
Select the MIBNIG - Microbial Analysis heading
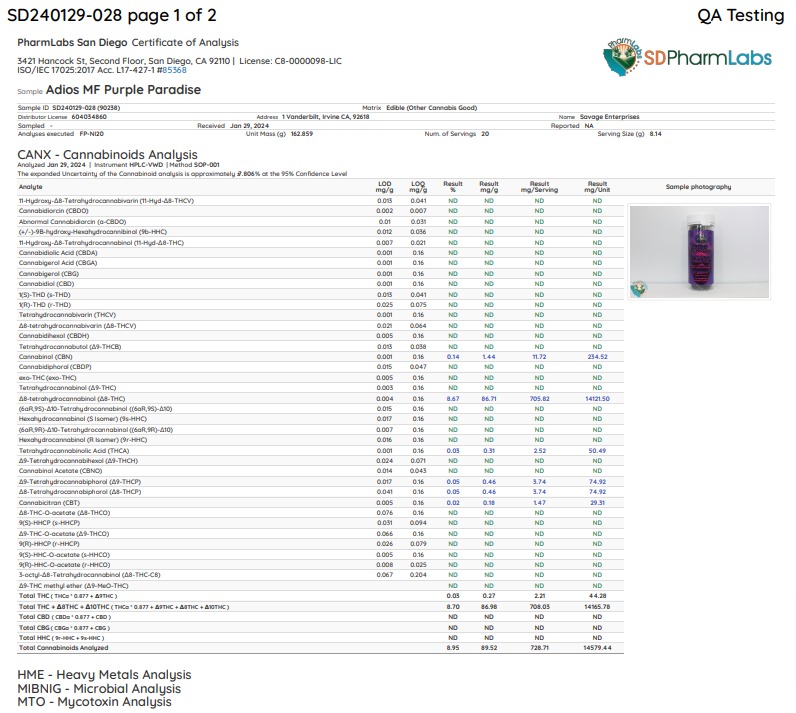pos(99,688)
